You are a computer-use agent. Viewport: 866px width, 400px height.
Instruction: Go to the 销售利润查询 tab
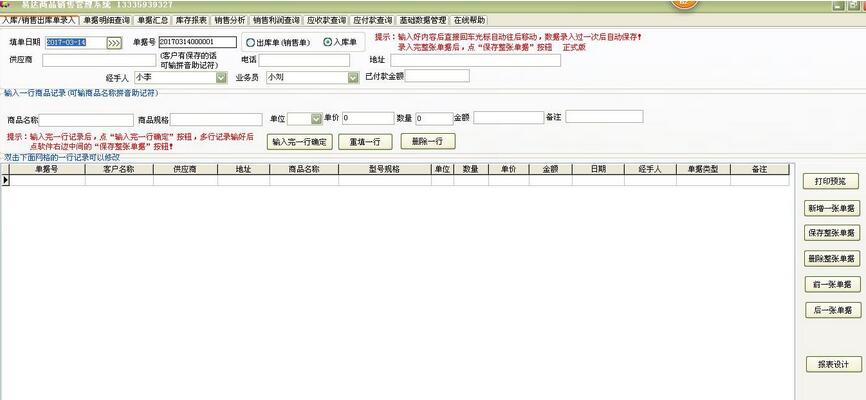[x=275, y=20]
